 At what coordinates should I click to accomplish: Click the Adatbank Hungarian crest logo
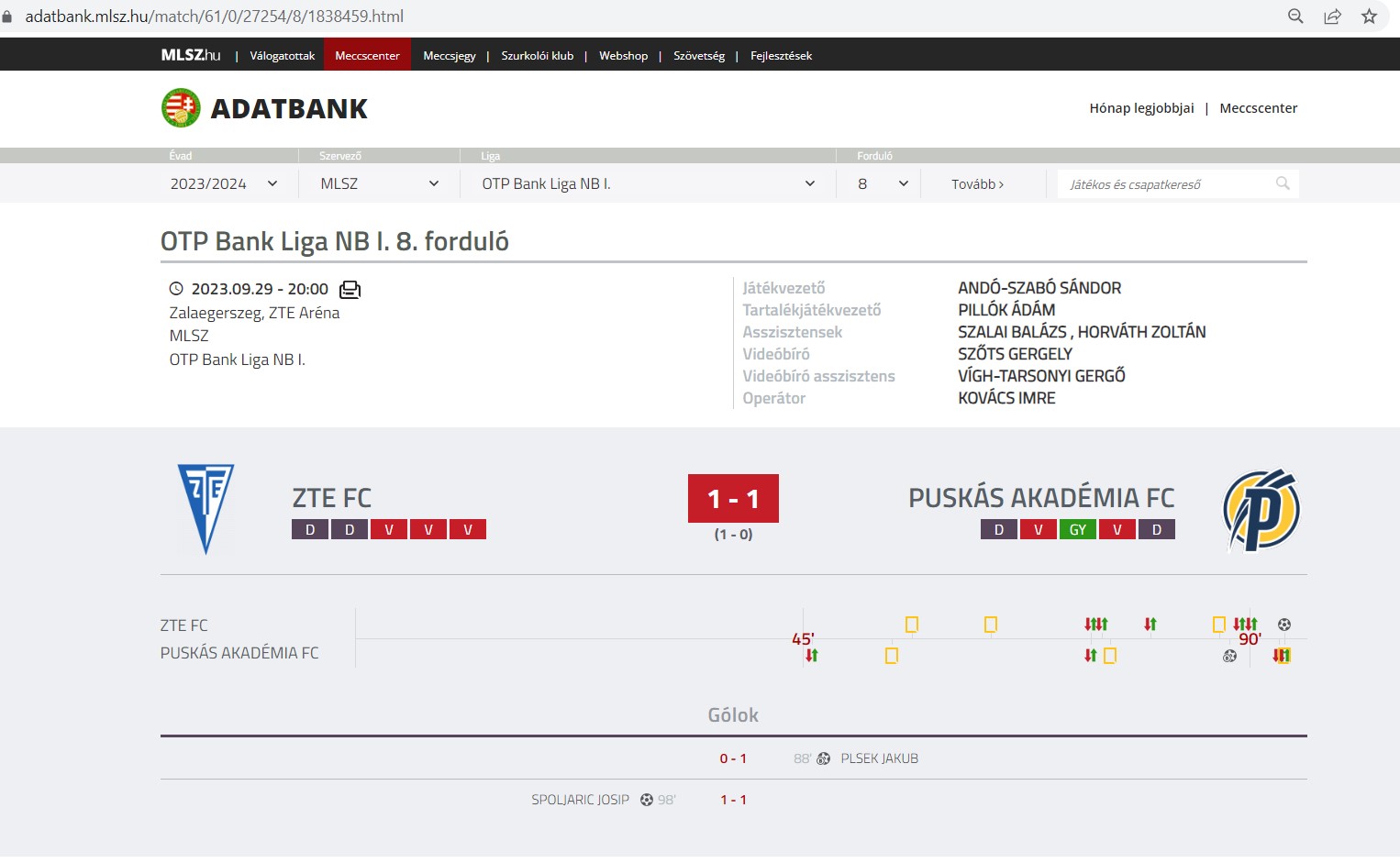pyautogui.click(x=181, y=107)
